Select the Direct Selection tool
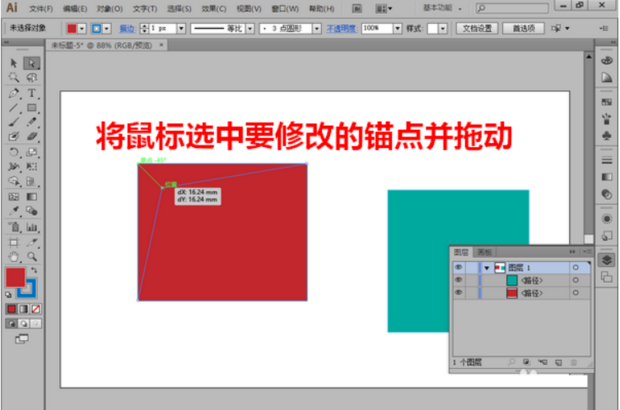 click(31, 63)
